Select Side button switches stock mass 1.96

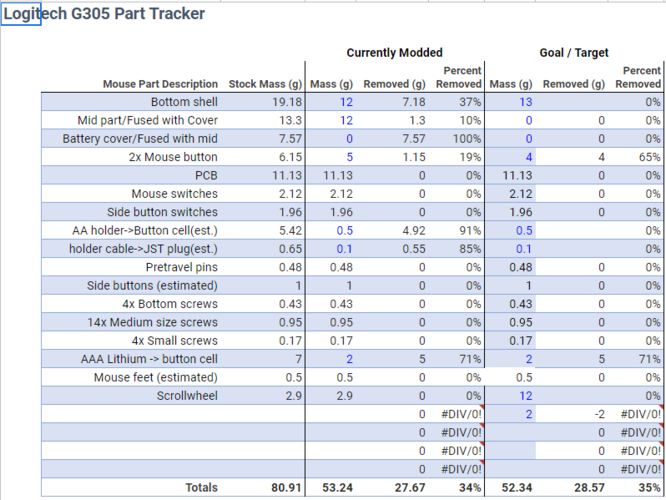point(290,212)
